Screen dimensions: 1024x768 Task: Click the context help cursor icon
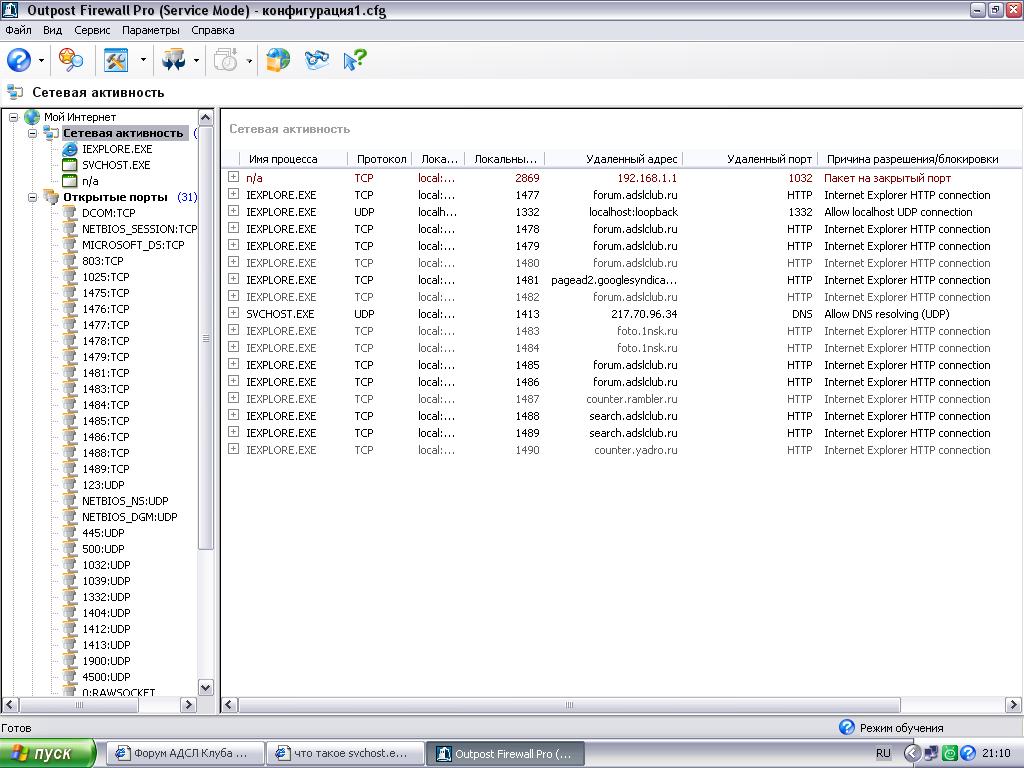(x=355, y=60)
